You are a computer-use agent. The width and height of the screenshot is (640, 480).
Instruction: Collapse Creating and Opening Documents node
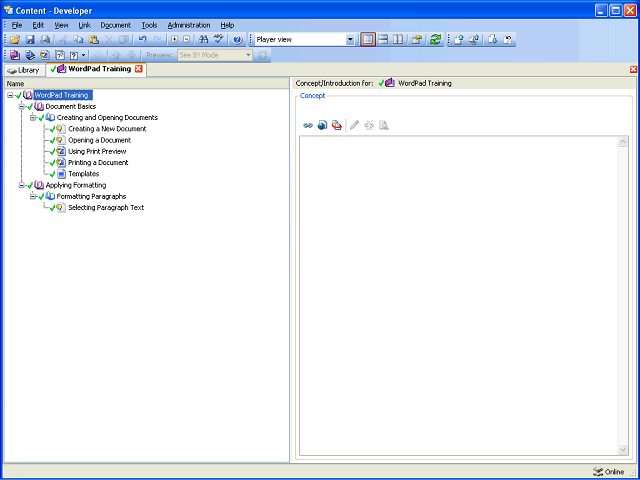pos(33,118)
